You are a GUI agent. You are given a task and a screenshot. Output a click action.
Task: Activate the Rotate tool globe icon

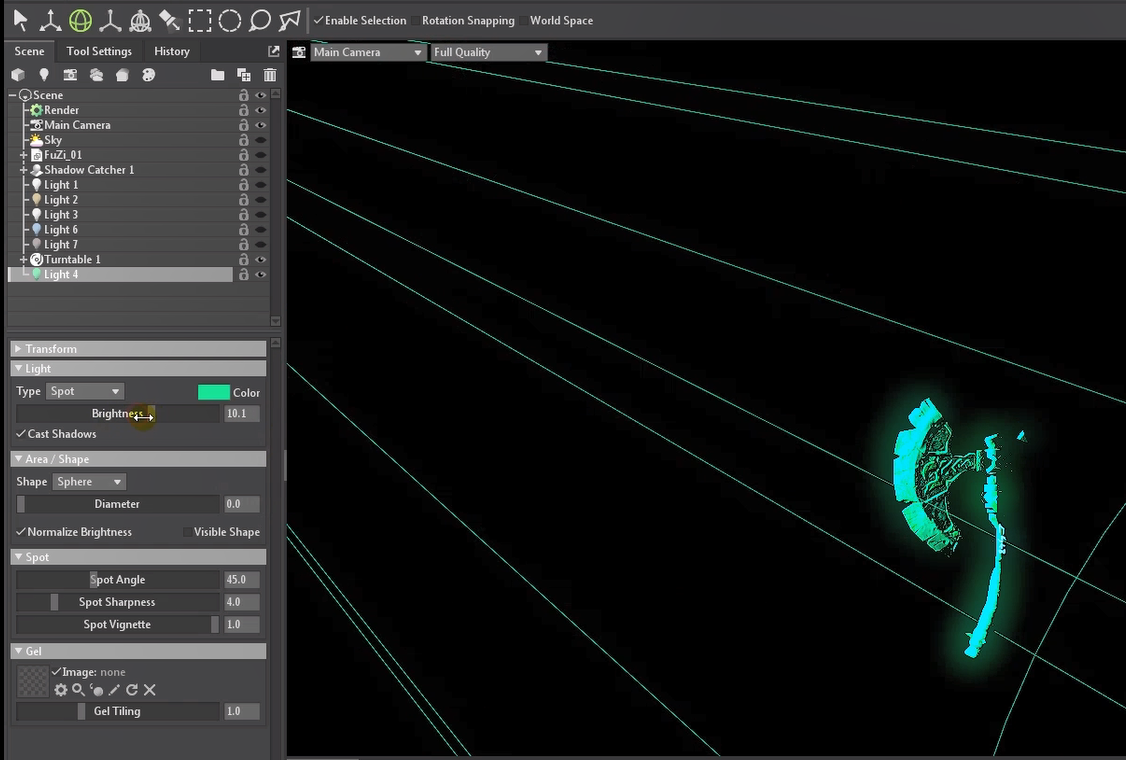click(80, 20)
